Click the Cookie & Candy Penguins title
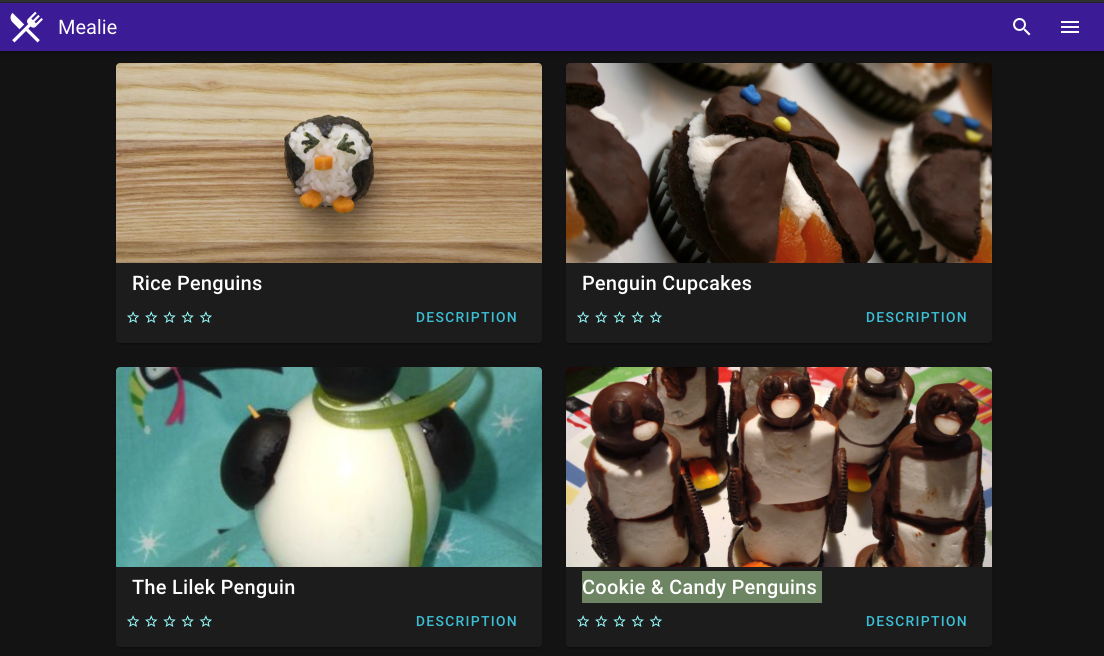Viewport: 1104px width, 656px height. coord(699,587)
